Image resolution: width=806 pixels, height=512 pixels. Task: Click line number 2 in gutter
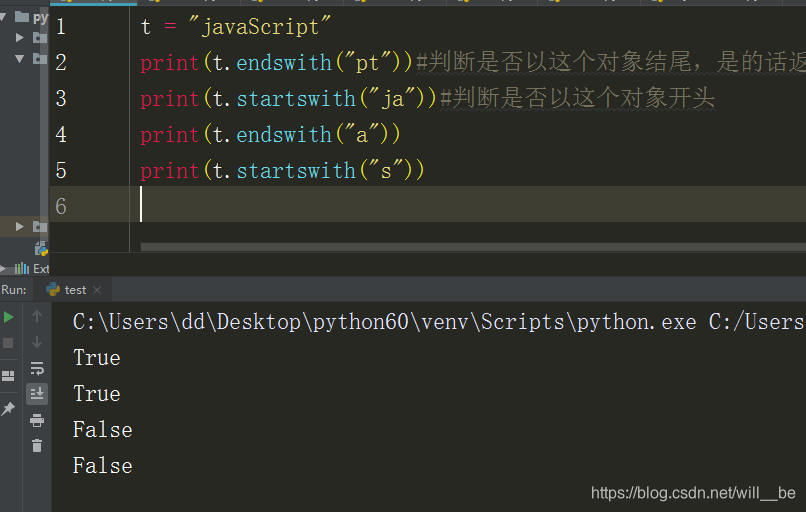(61, 62)
